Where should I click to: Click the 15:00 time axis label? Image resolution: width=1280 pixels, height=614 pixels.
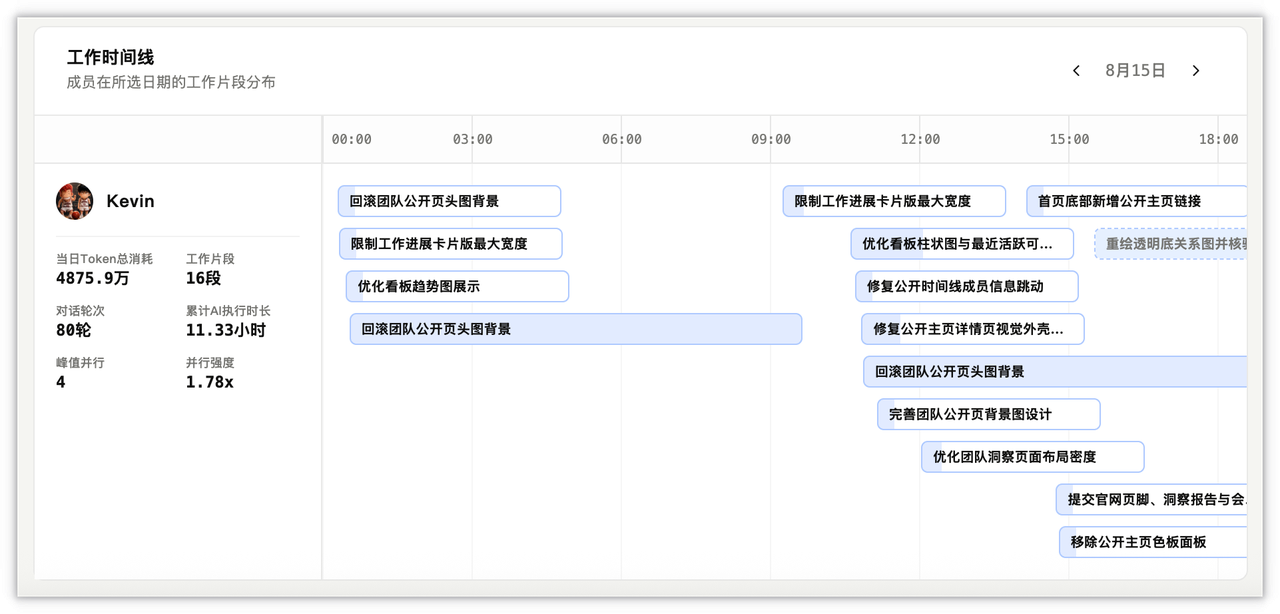coord(1070,139)
